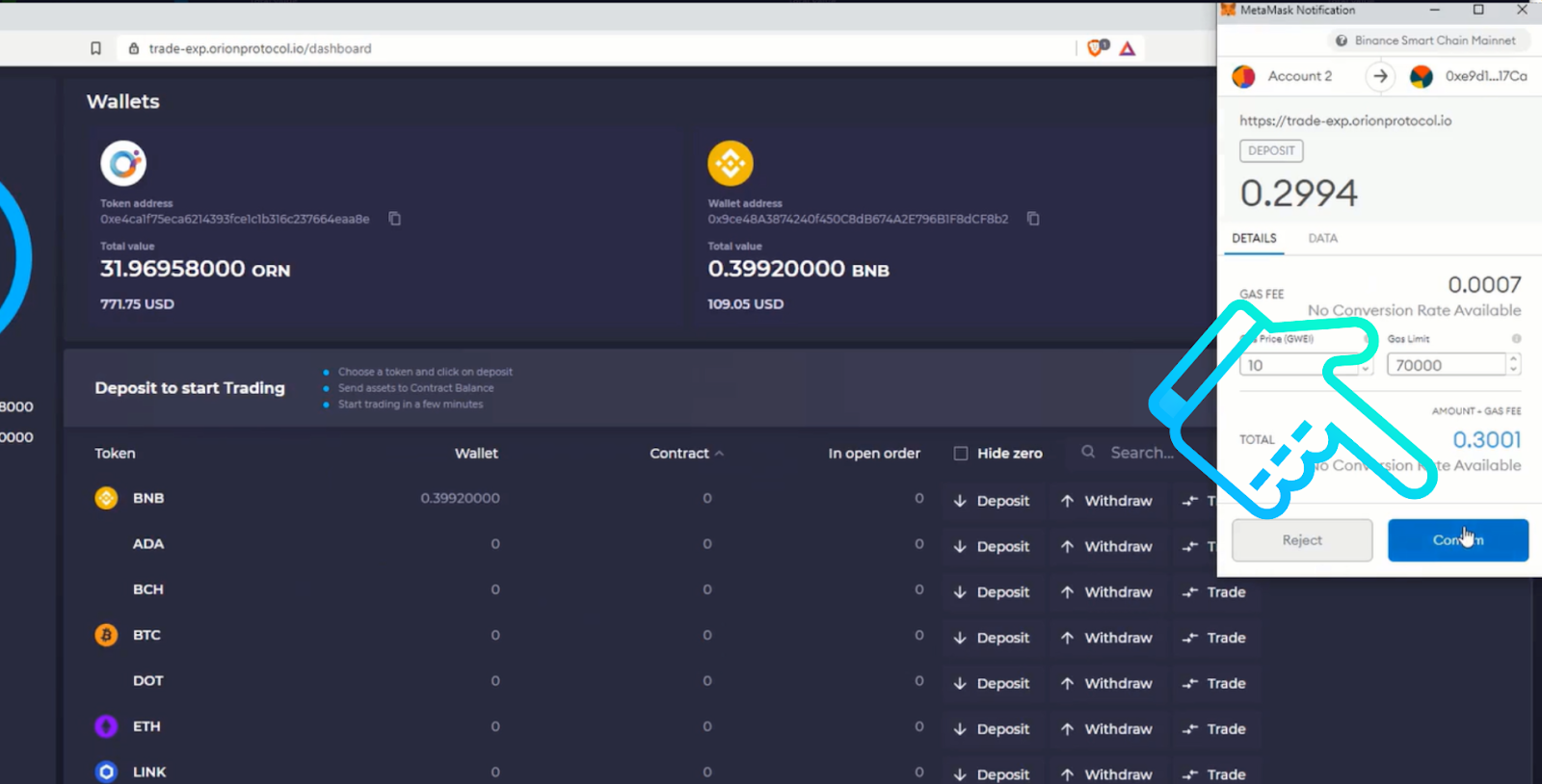Click the recipient 0xe9d1 avatar icon
Viewport: 1542px width, 784px height.
[x=1421, y=76]
